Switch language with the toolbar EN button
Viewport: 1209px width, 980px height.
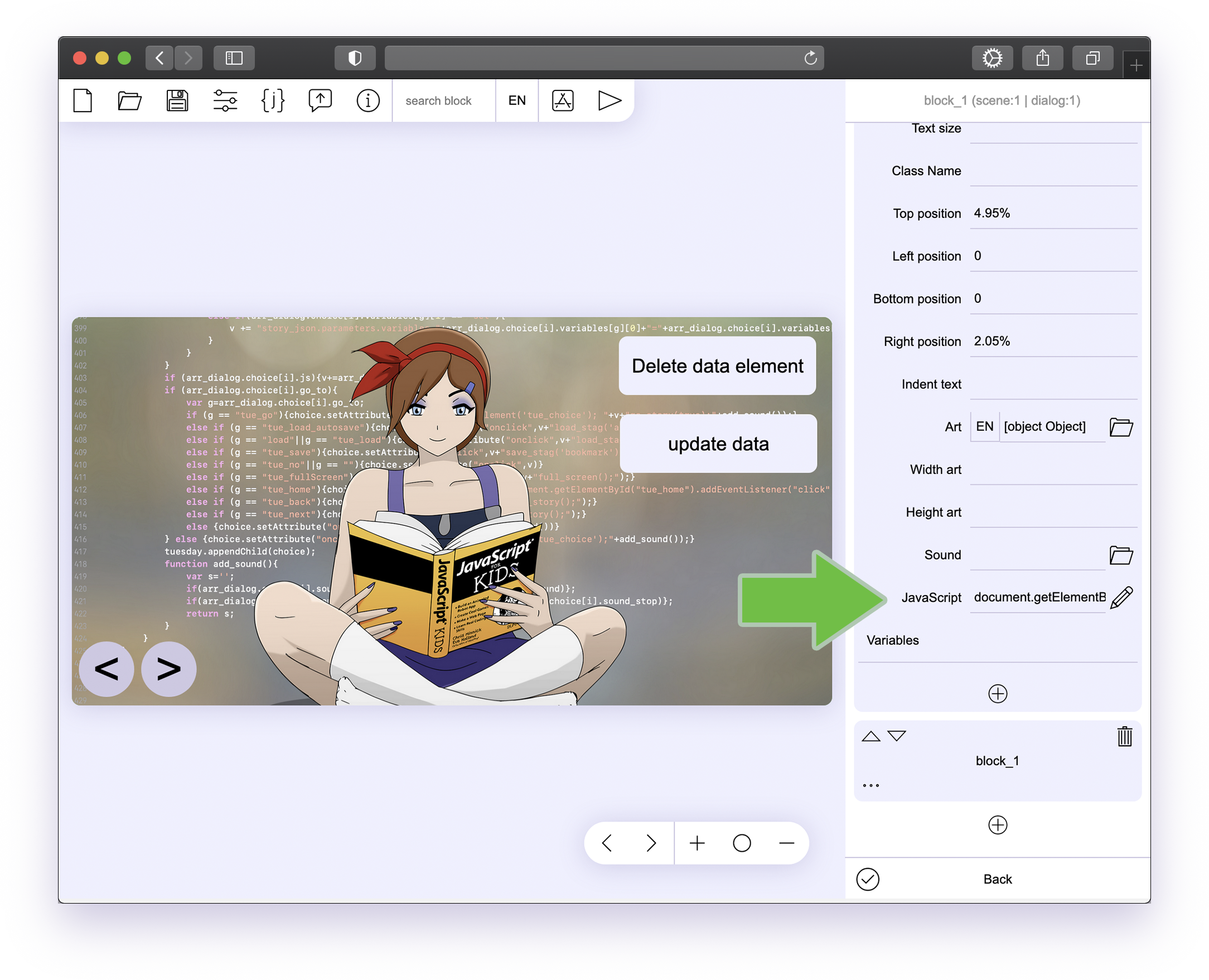(517, 101)
